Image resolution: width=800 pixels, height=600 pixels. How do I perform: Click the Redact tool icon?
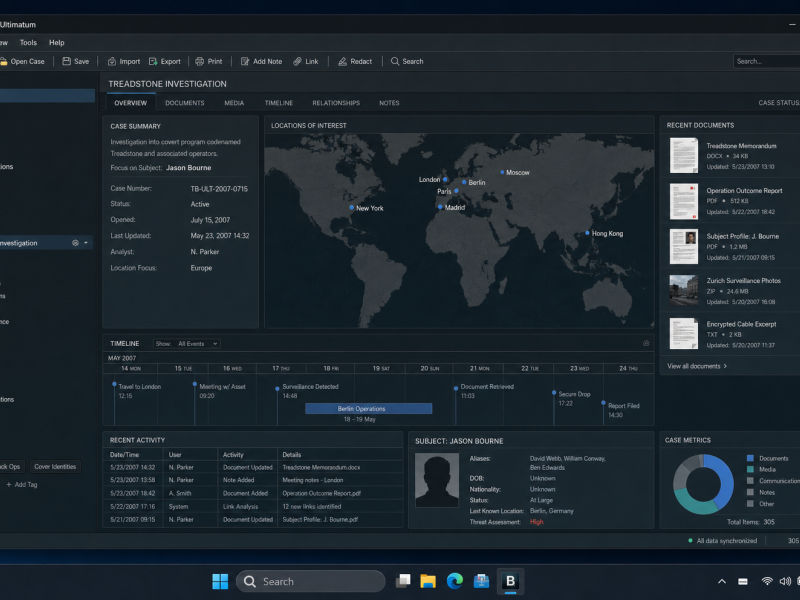click(342, 61)
